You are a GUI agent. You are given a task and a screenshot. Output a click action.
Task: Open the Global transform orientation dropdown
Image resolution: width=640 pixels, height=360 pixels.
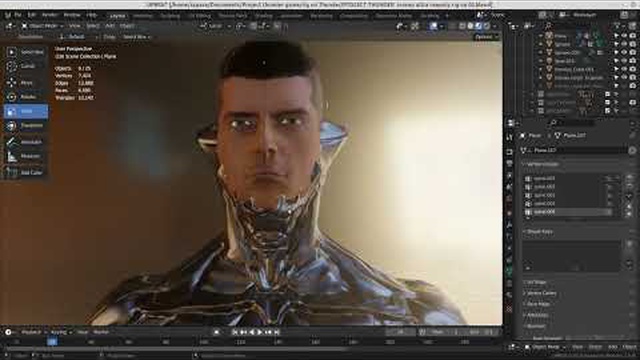216,26
